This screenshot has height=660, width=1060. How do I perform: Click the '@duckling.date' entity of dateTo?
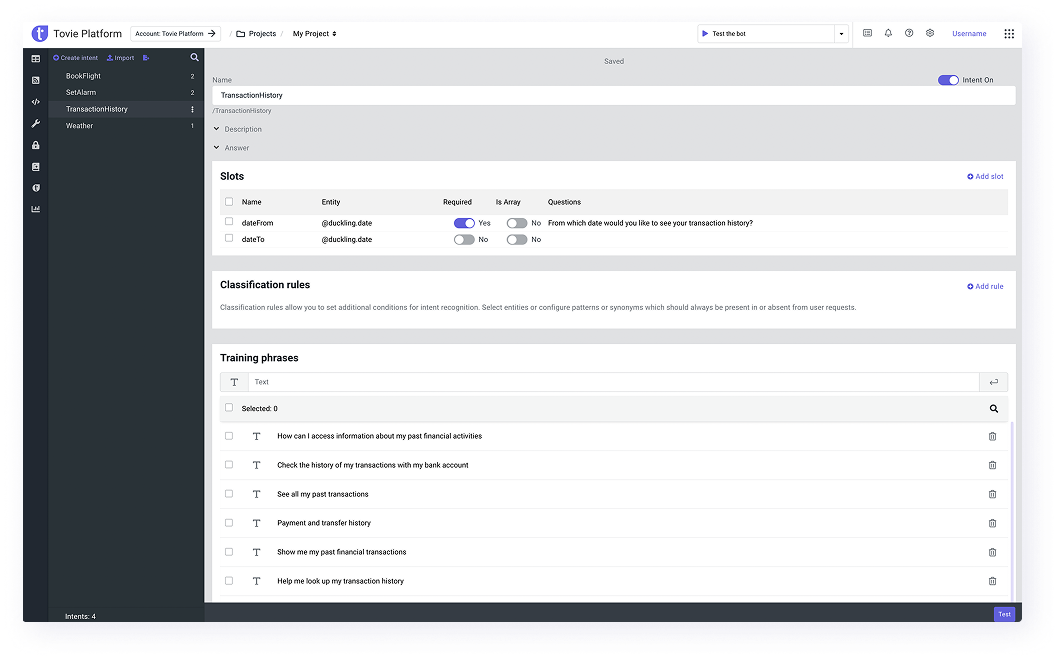point(347,239)
